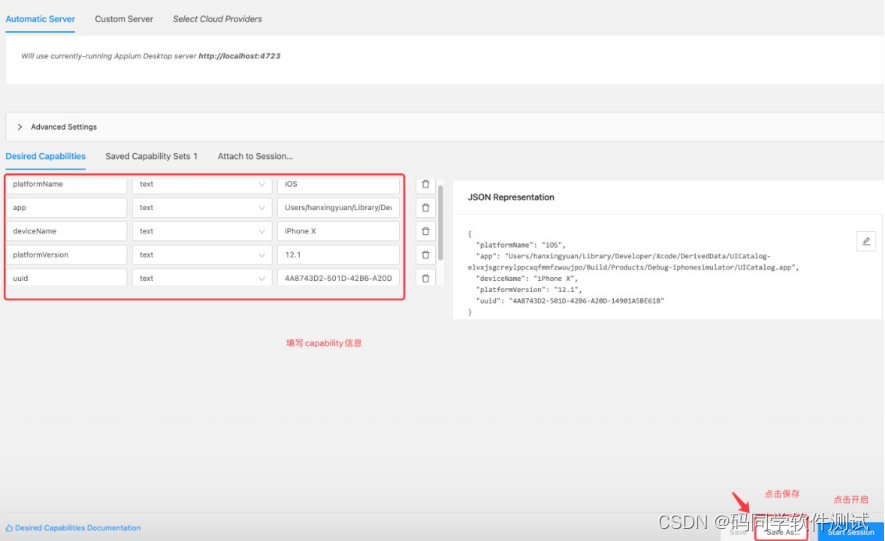Click the Save As button
The height and width of the screenshot is (541, 885).
pos(782,532)
